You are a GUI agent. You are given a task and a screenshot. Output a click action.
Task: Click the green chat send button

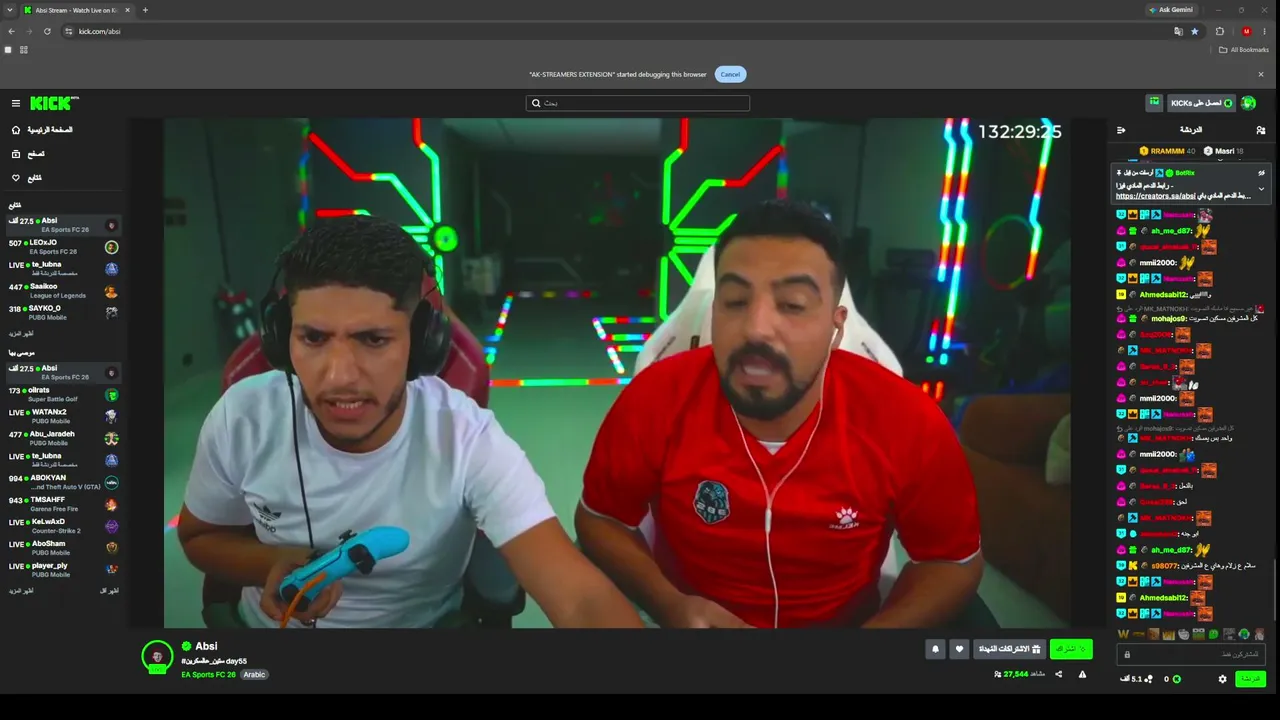pos(1250,679)
